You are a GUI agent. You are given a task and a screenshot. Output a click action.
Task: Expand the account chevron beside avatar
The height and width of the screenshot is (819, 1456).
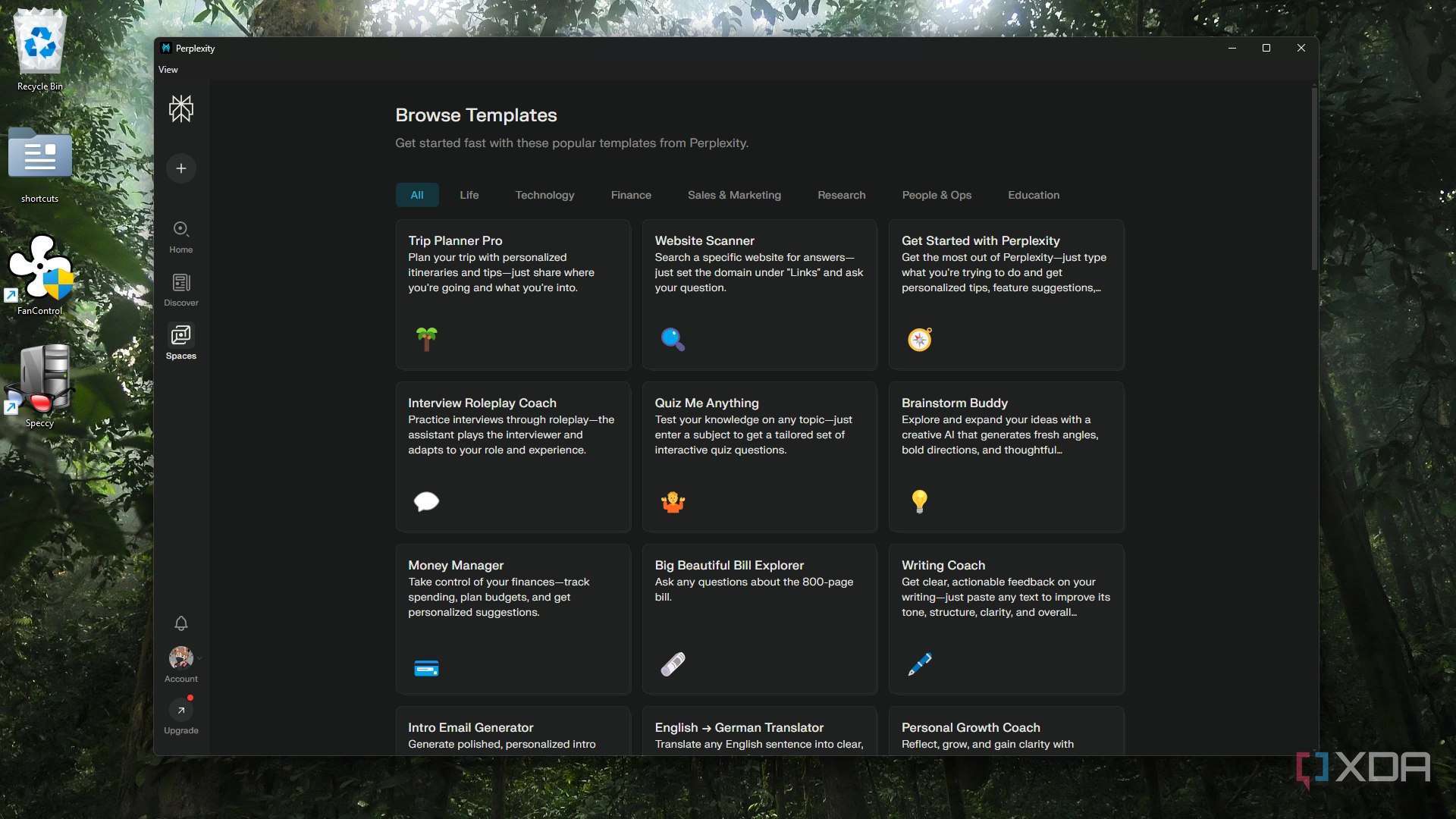point(200,658)
